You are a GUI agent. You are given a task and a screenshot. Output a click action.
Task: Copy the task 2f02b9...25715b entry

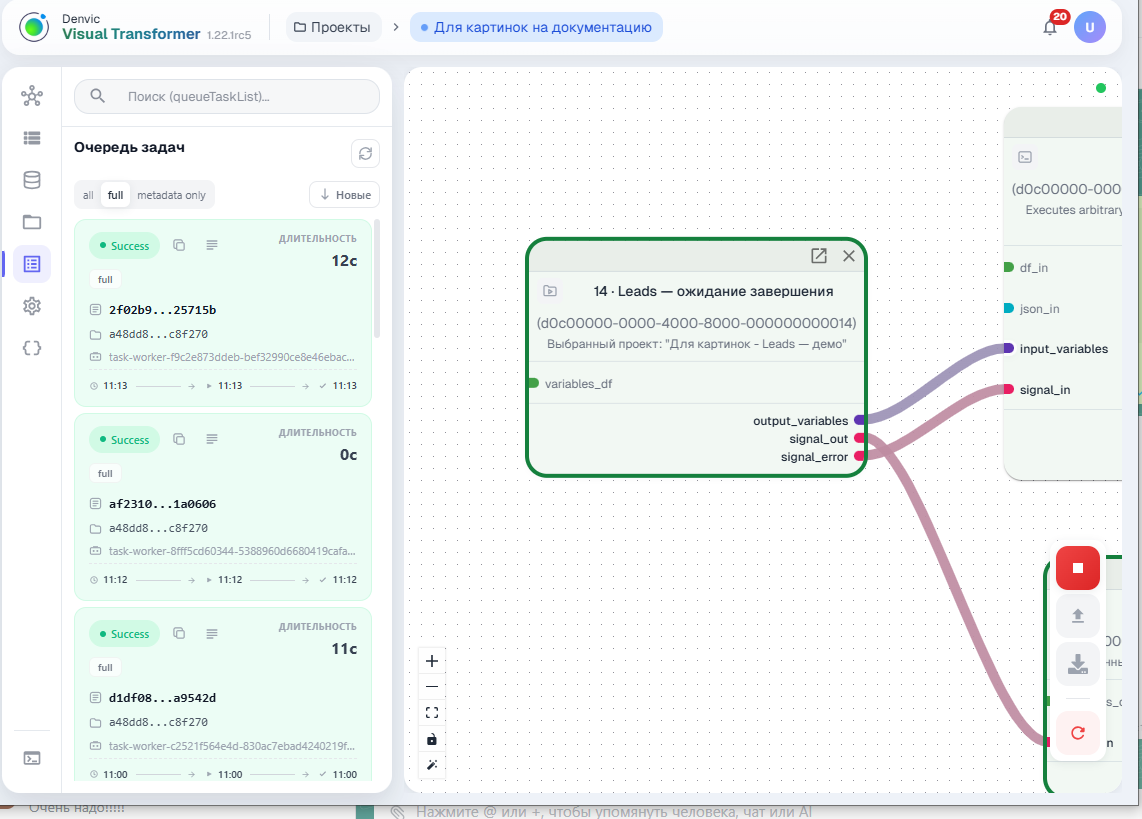pyautogui.click(x=179, y=245)
